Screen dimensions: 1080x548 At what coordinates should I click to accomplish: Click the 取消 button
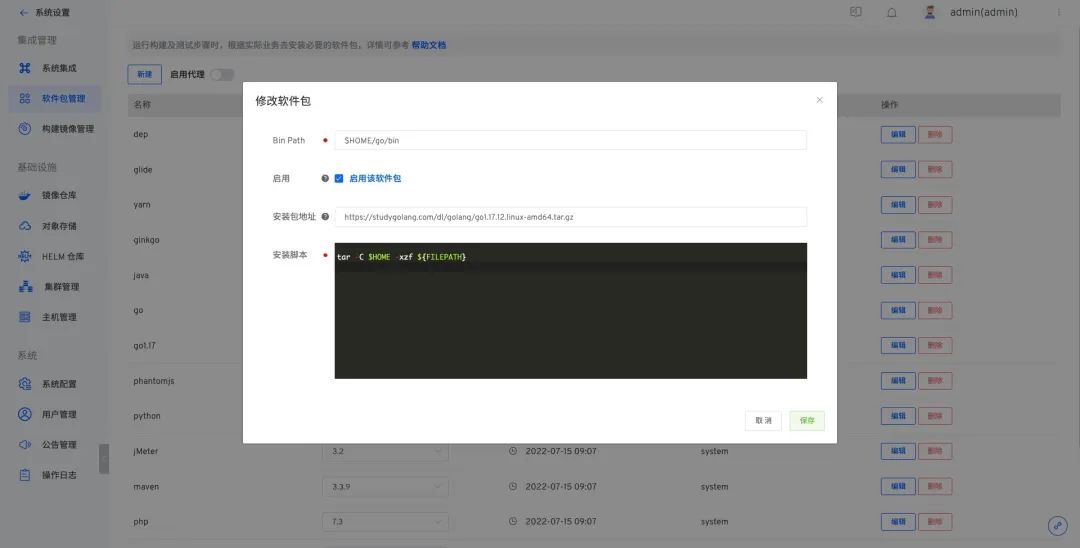763,421
